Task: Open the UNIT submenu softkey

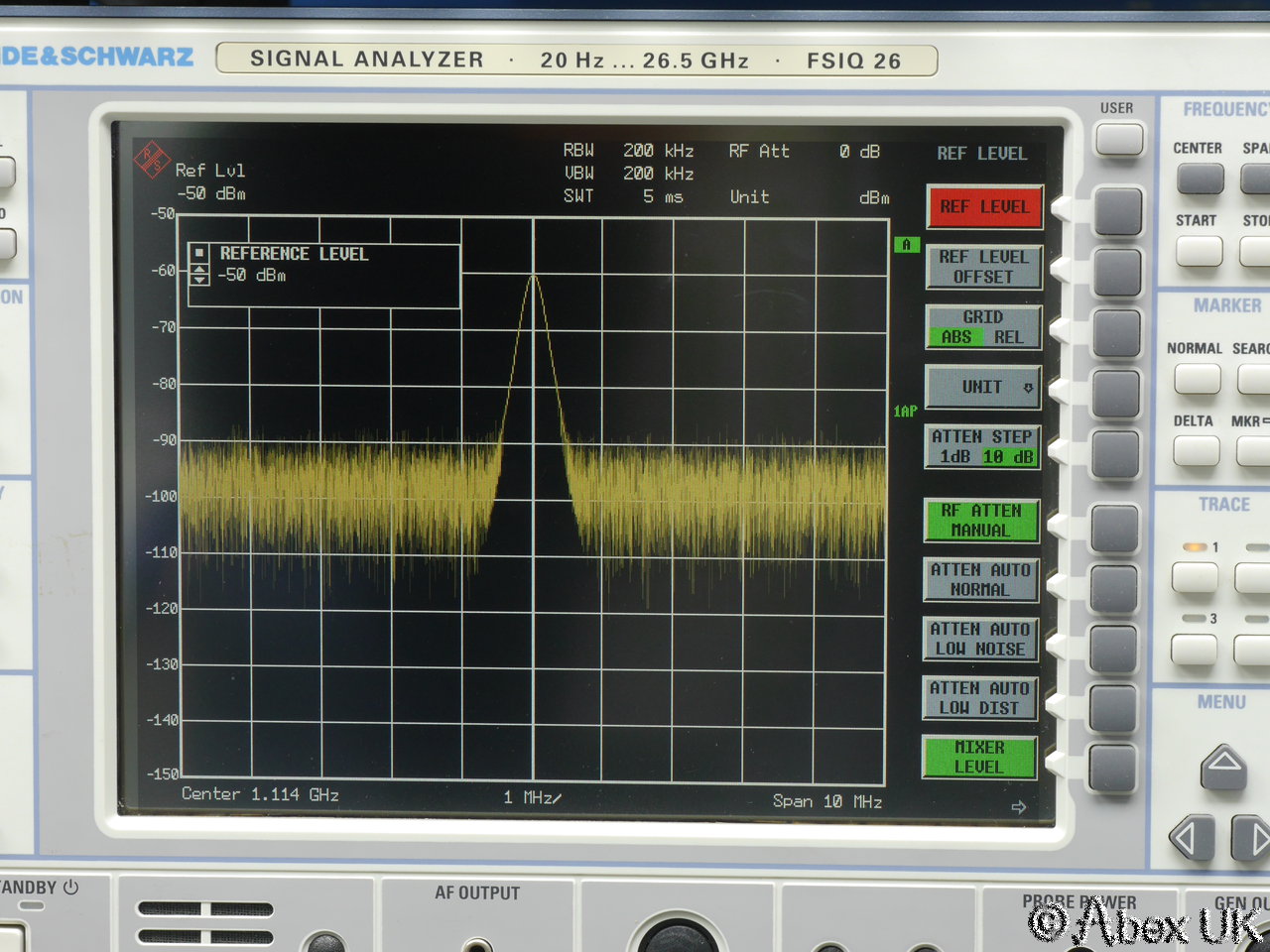Action: tap(983, 387)
